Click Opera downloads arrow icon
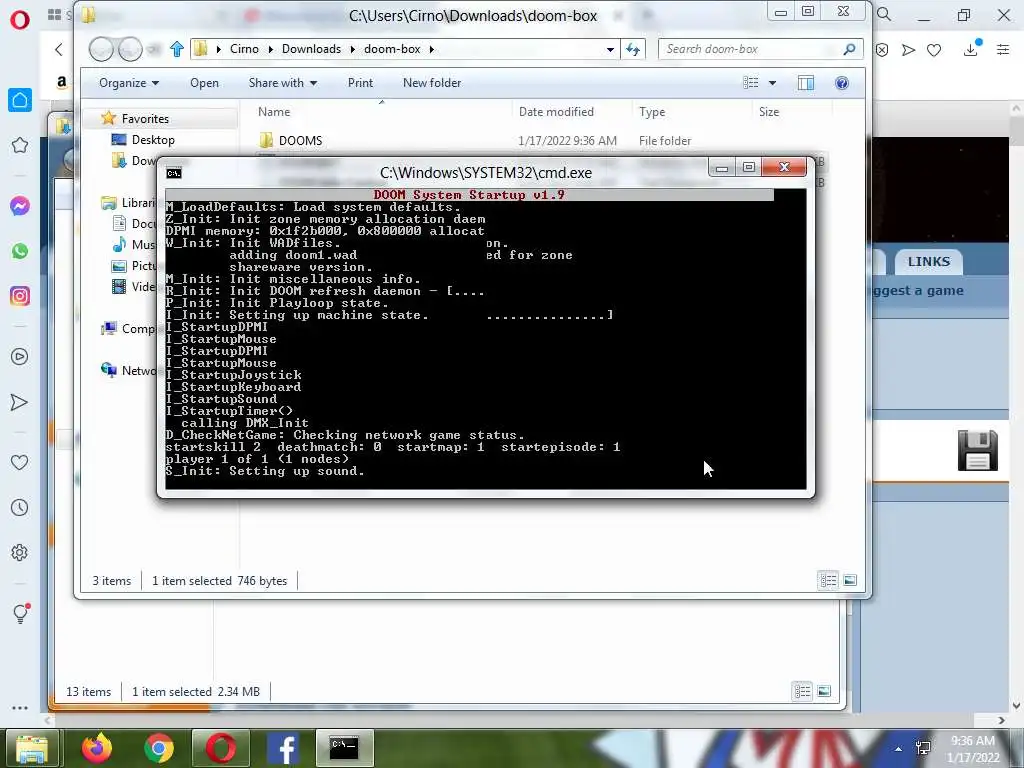 pyautogui.click(x=971, y=49)
